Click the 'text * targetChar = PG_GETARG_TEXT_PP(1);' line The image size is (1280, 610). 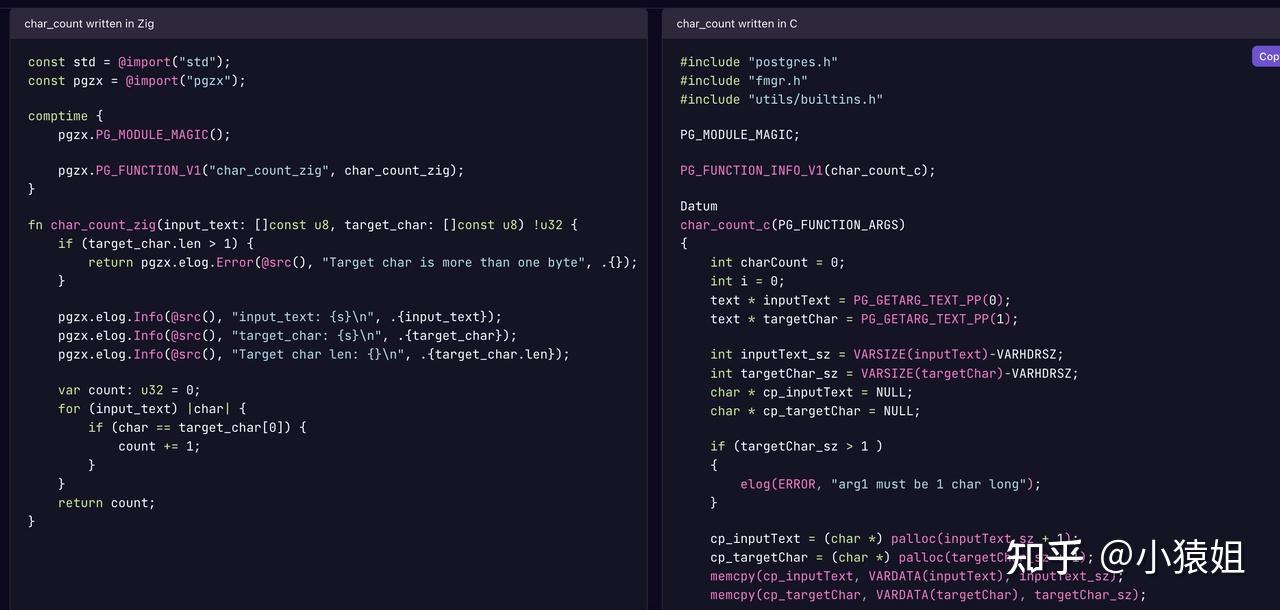point(865,319)
